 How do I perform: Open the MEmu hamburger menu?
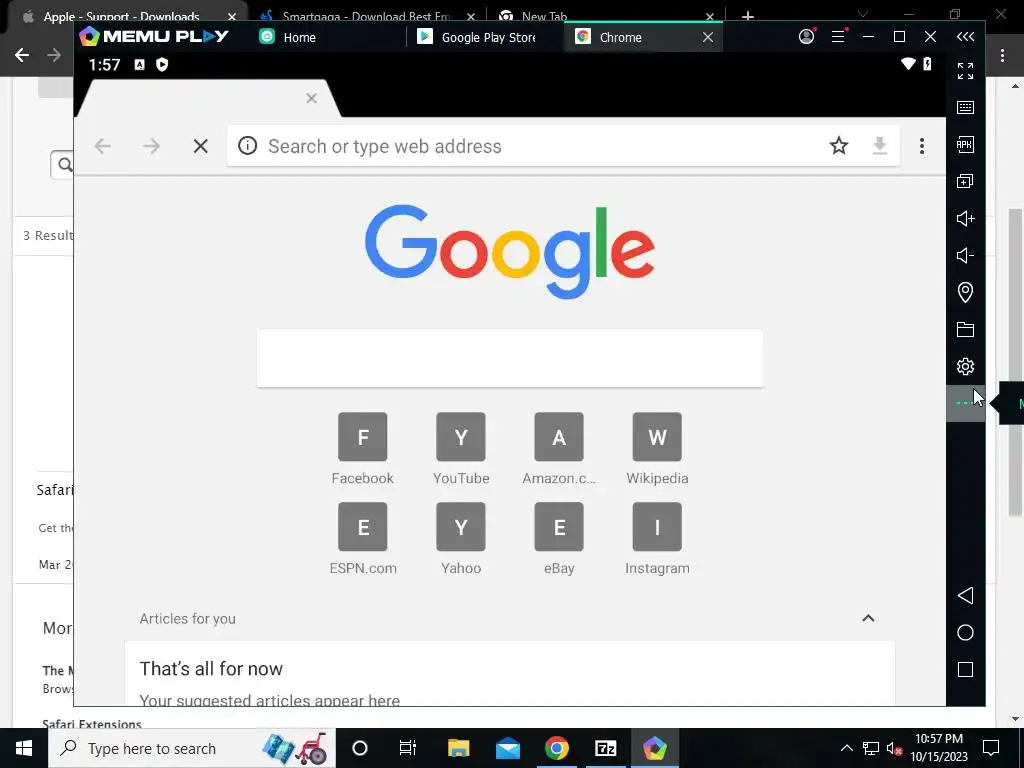click(839, 37)
